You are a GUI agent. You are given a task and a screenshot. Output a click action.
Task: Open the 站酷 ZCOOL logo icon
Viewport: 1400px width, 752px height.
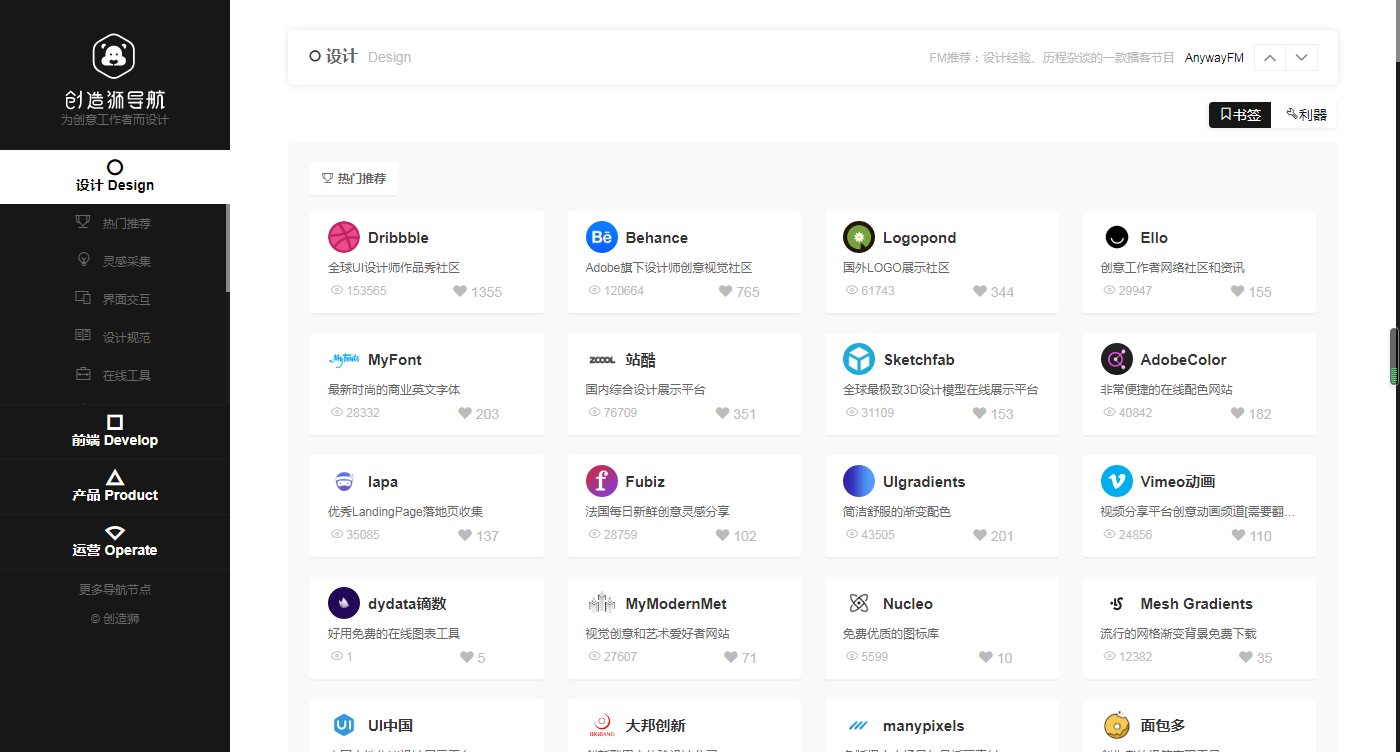pos(601,359)
